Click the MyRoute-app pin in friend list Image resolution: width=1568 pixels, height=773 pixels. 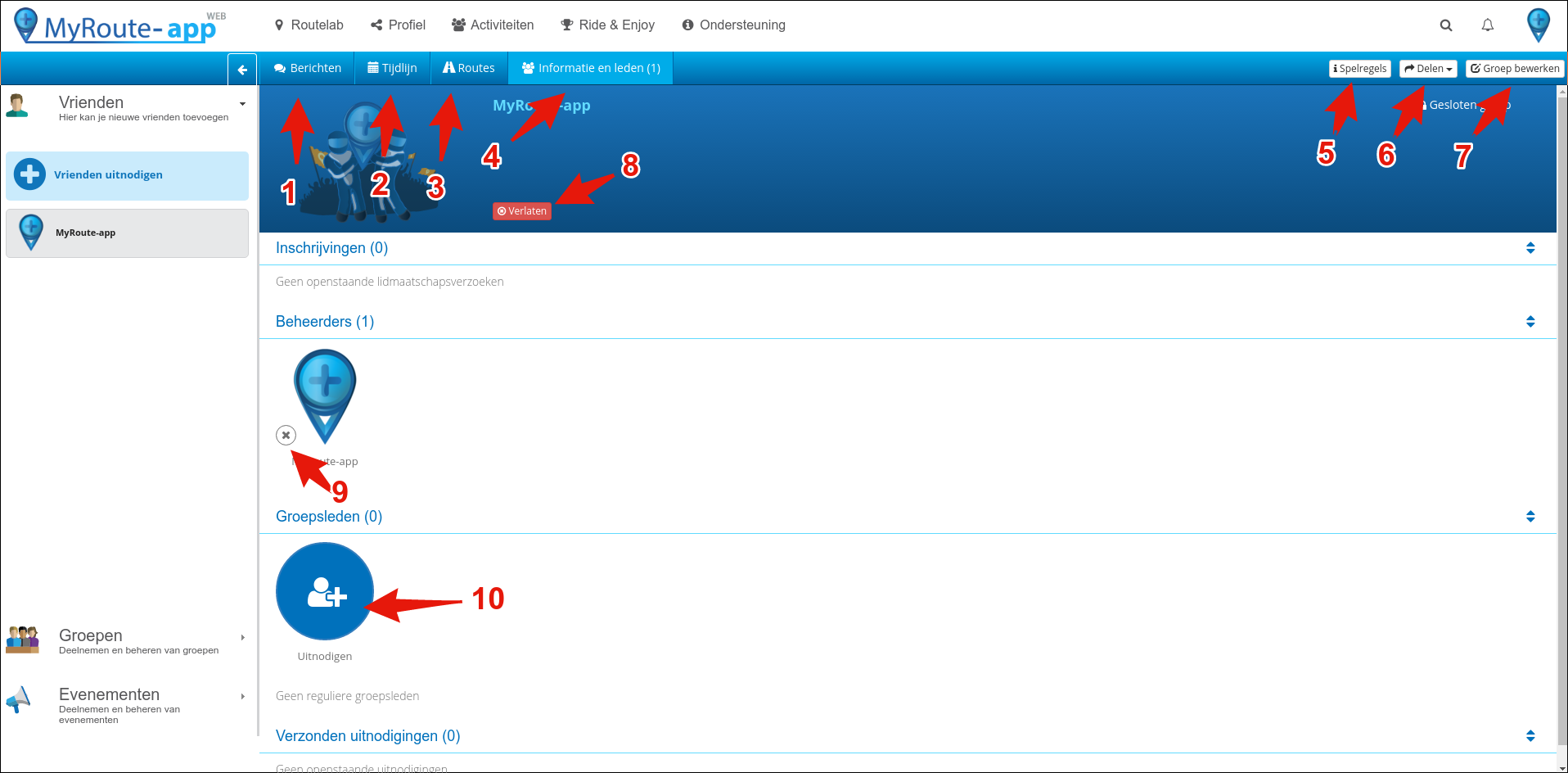pyautogui.click(x=31, y=233)
